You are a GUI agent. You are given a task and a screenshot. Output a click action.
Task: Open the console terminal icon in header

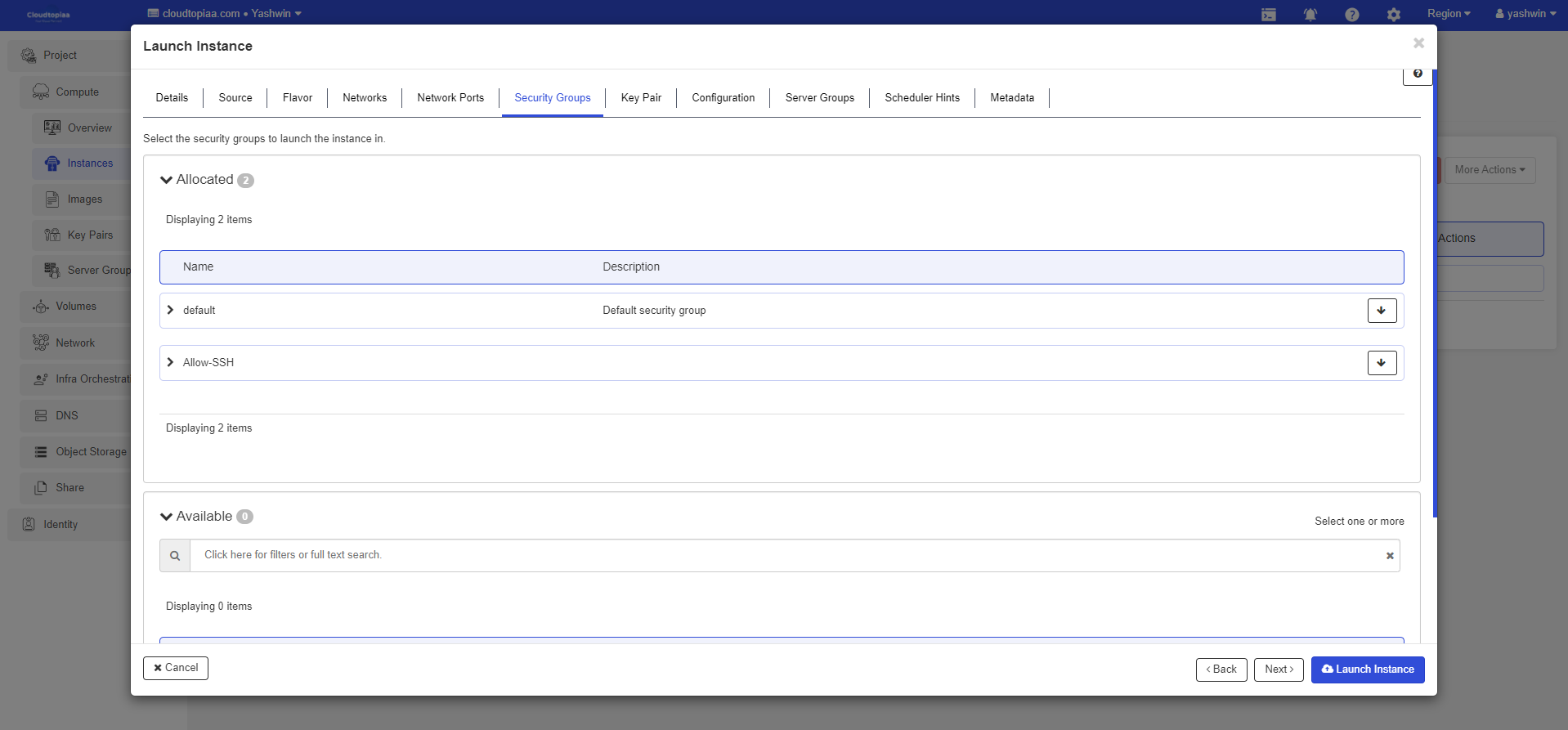pos(1268,15)
